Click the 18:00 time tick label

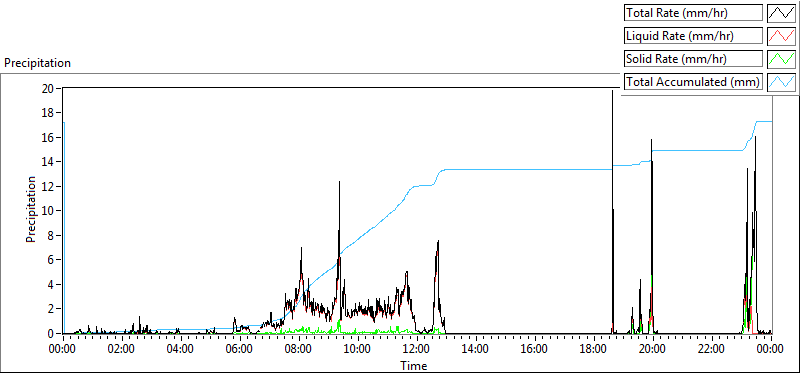coord(593,350)
